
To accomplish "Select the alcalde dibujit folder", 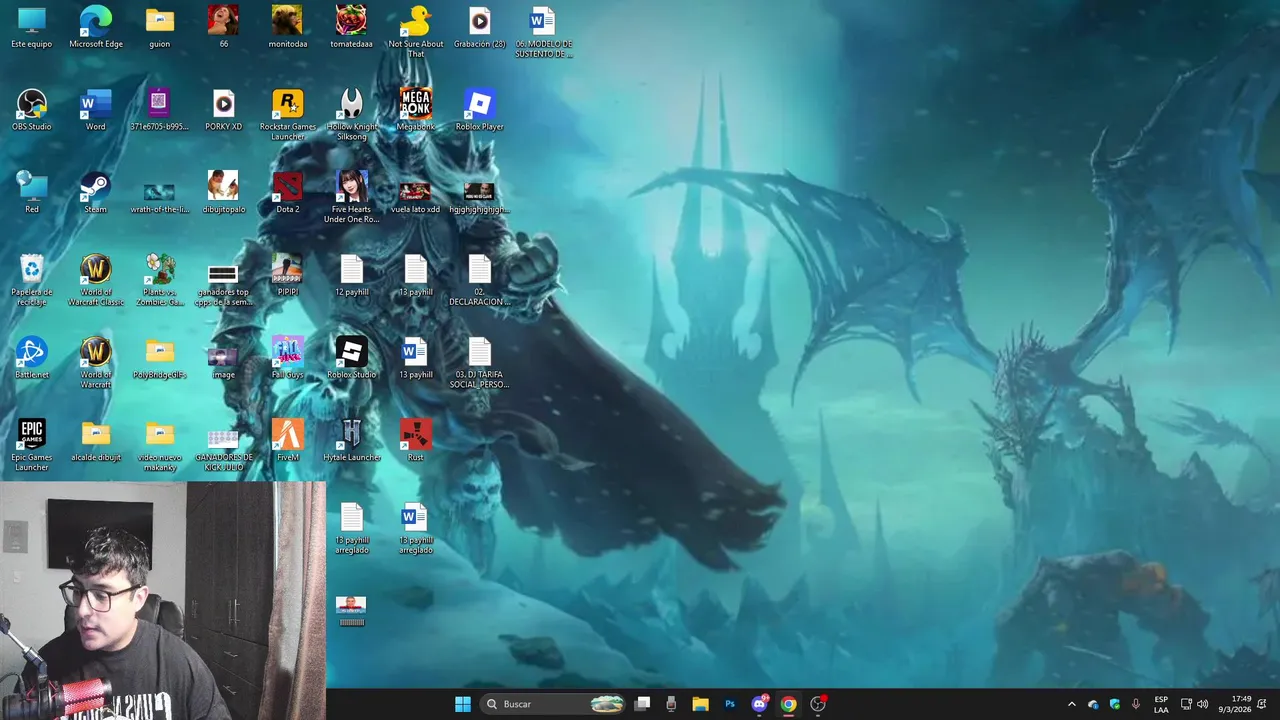I will click(x=96, y=441).
